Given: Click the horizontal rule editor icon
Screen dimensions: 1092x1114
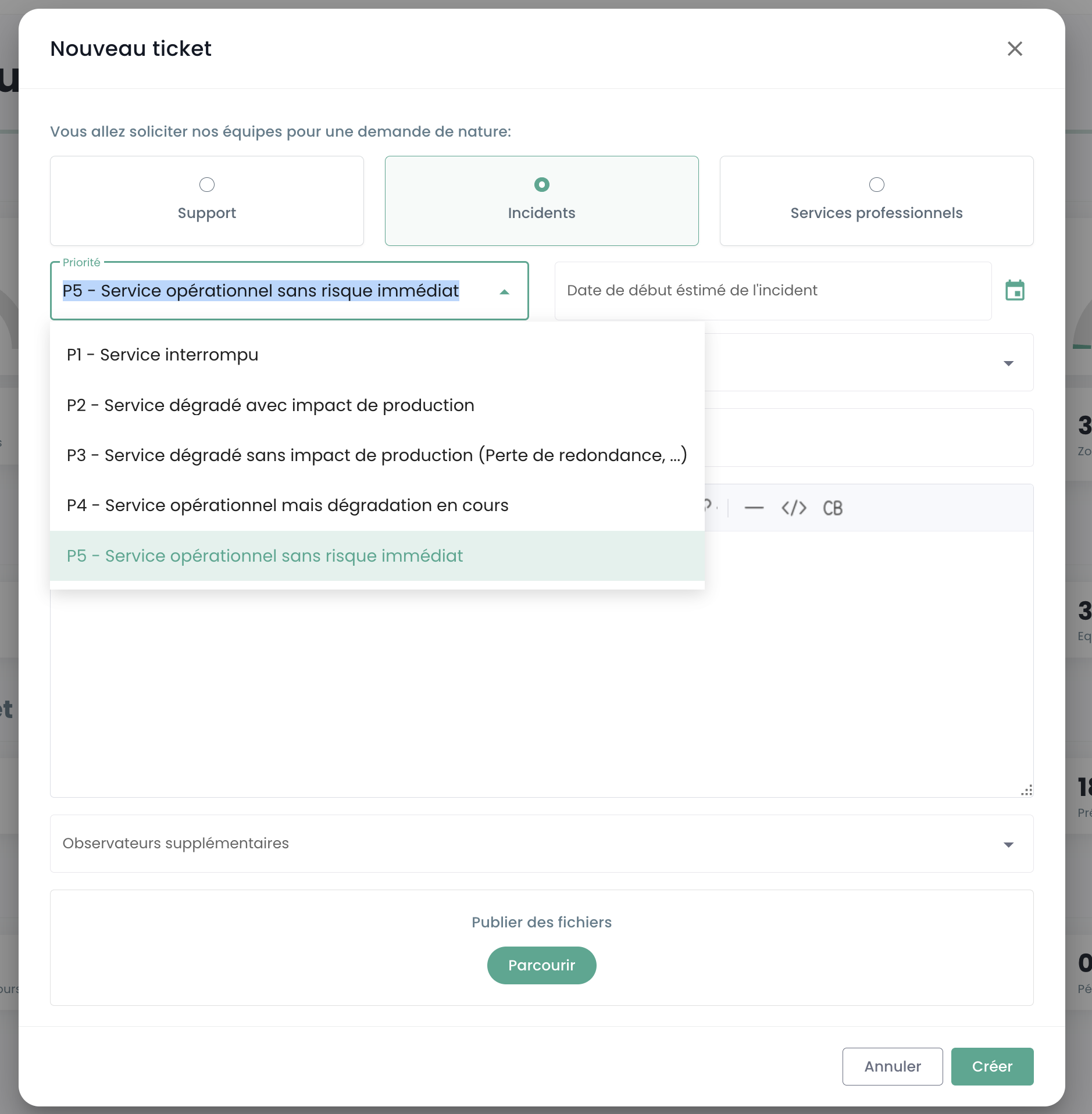Looking at the screenshot, I should click(x=754, y=508).
